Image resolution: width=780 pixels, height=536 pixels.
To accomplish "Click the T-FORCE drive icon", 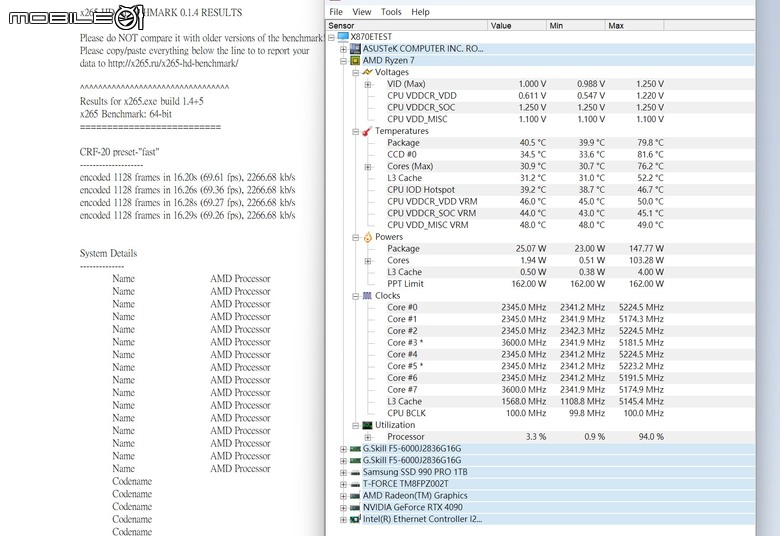I will point(355,484).
